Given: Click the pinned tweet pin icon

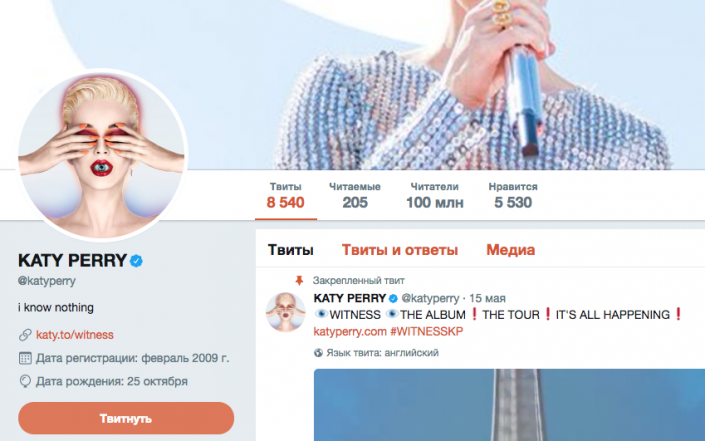Looking at the screenshot, I should [x=298, y=280].
